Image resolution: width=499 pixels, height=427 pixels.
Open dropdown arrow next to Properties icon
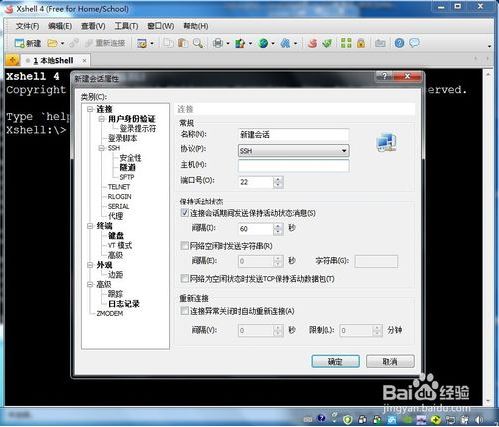[152, 43]
